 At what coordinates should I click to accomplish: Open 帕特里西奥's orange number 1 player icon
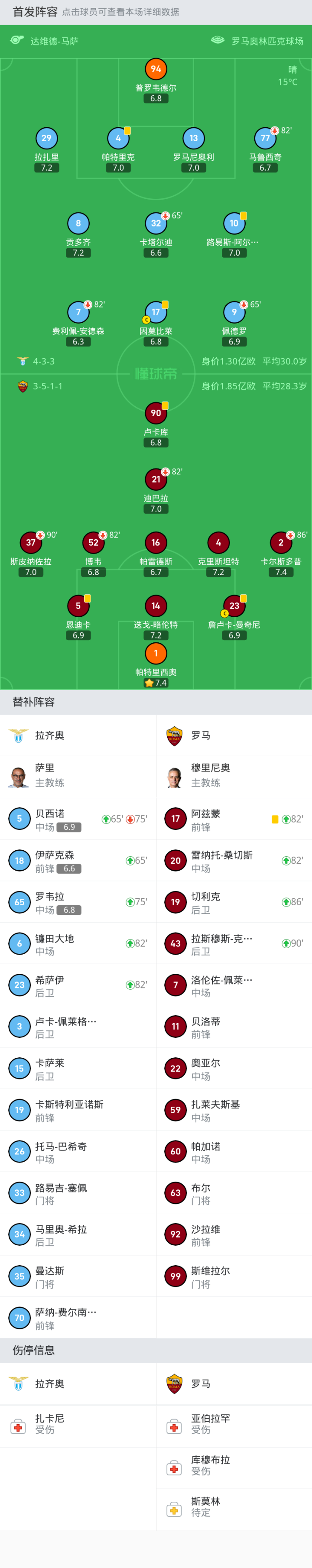coord(156,653)
